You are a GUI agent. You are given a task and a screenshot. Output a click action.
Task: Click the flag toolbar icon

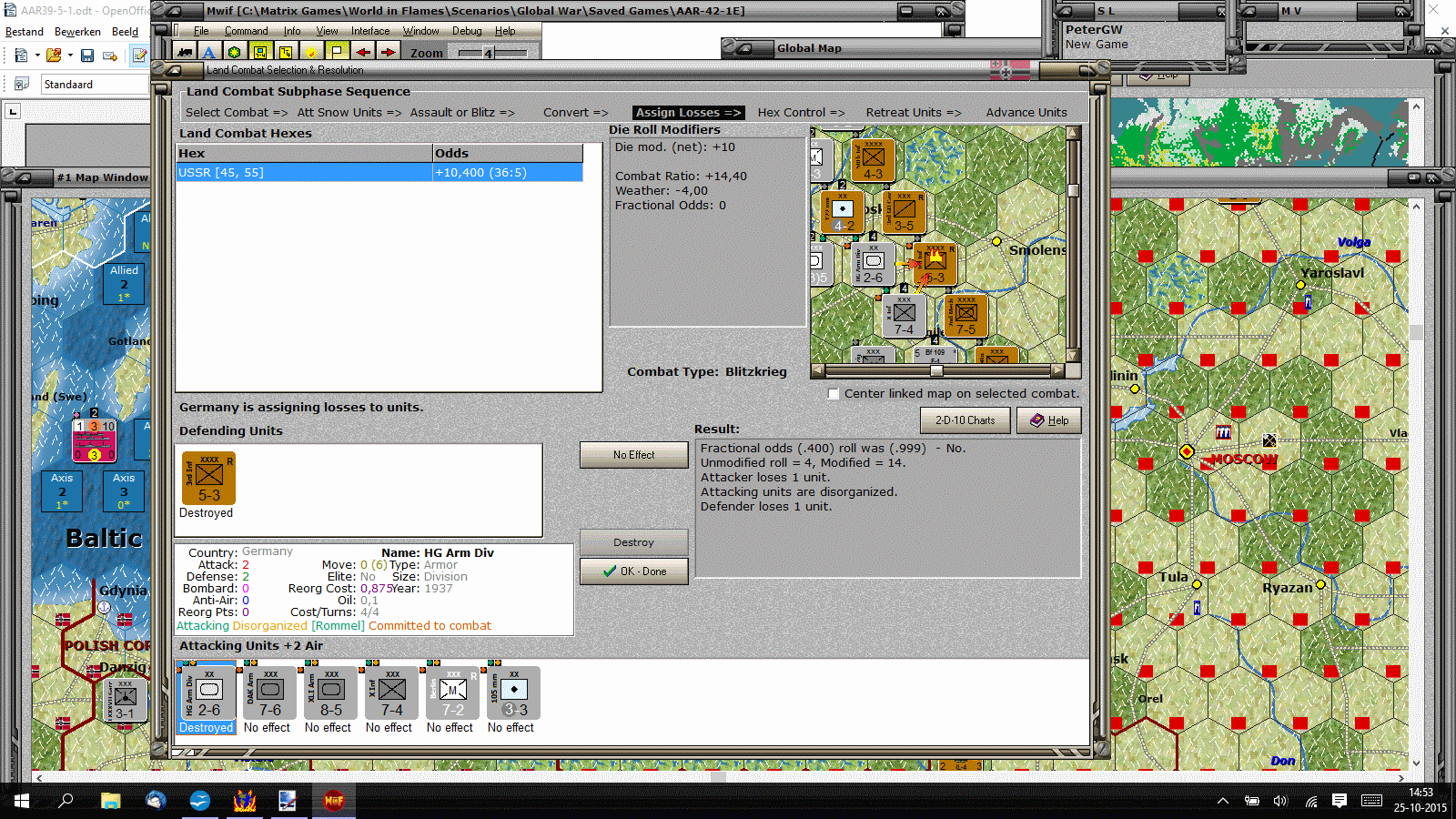[x=337, y=52]
